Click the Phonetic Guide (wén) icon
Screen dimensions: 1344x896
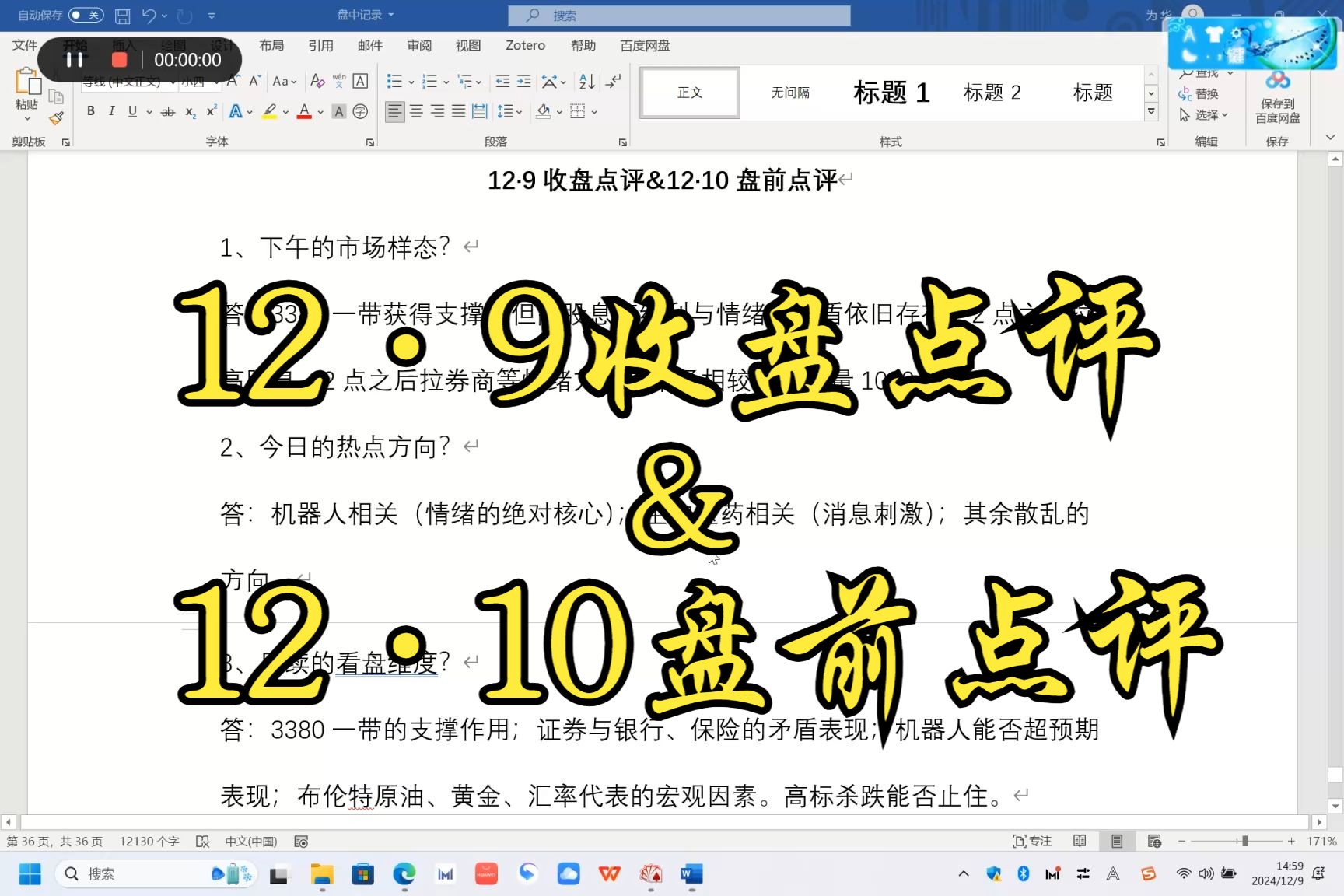[339, 81]
